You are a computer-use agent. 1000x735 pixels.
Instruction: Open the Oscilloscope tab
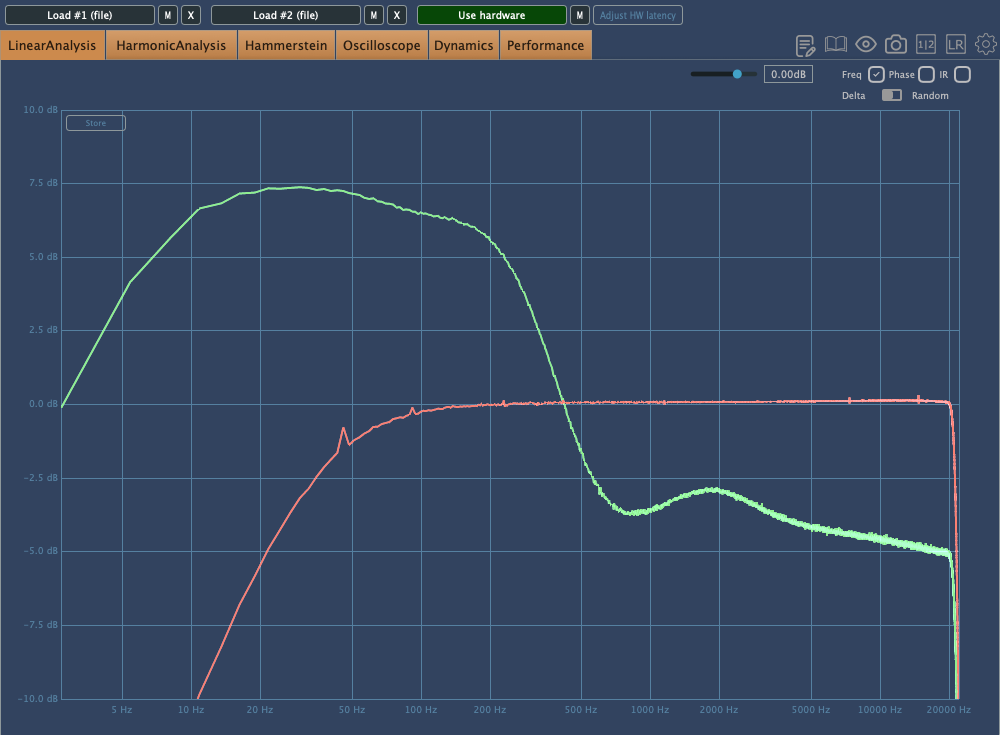pyautogui.click(x=383, y=46)
